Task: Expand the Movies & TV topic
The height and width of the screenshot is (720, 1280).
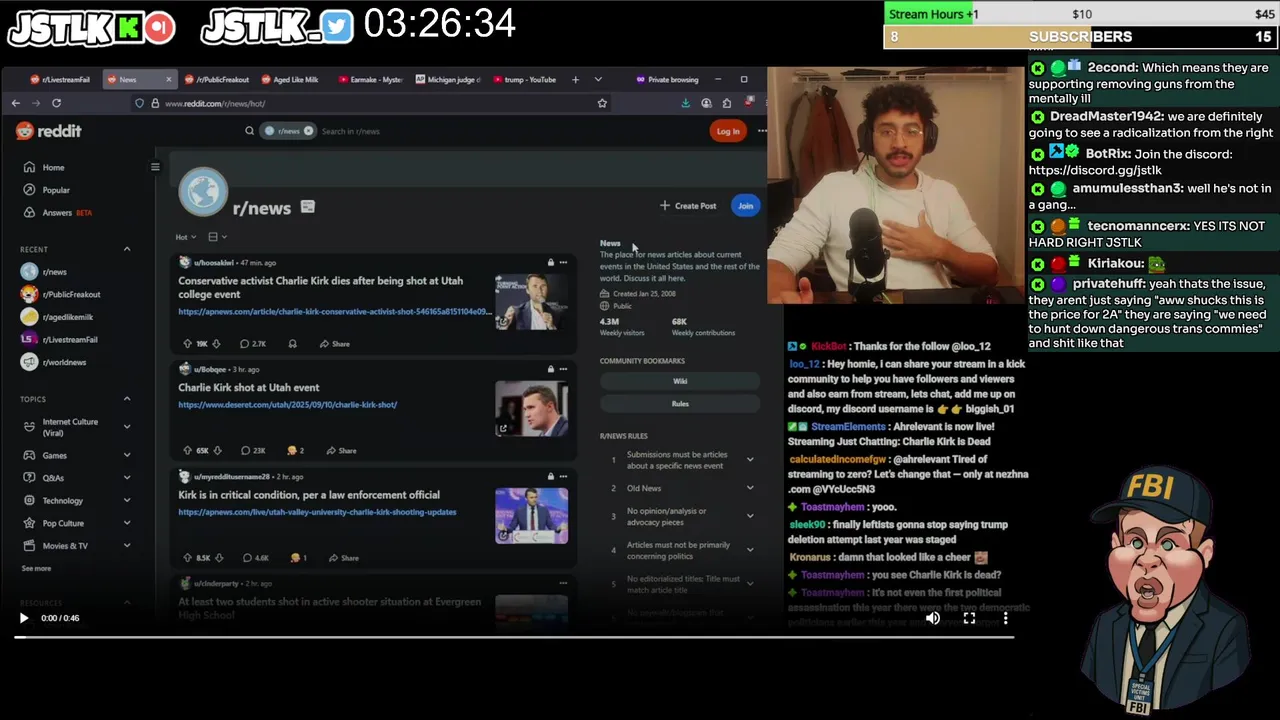Action: [x=127, y=545]
